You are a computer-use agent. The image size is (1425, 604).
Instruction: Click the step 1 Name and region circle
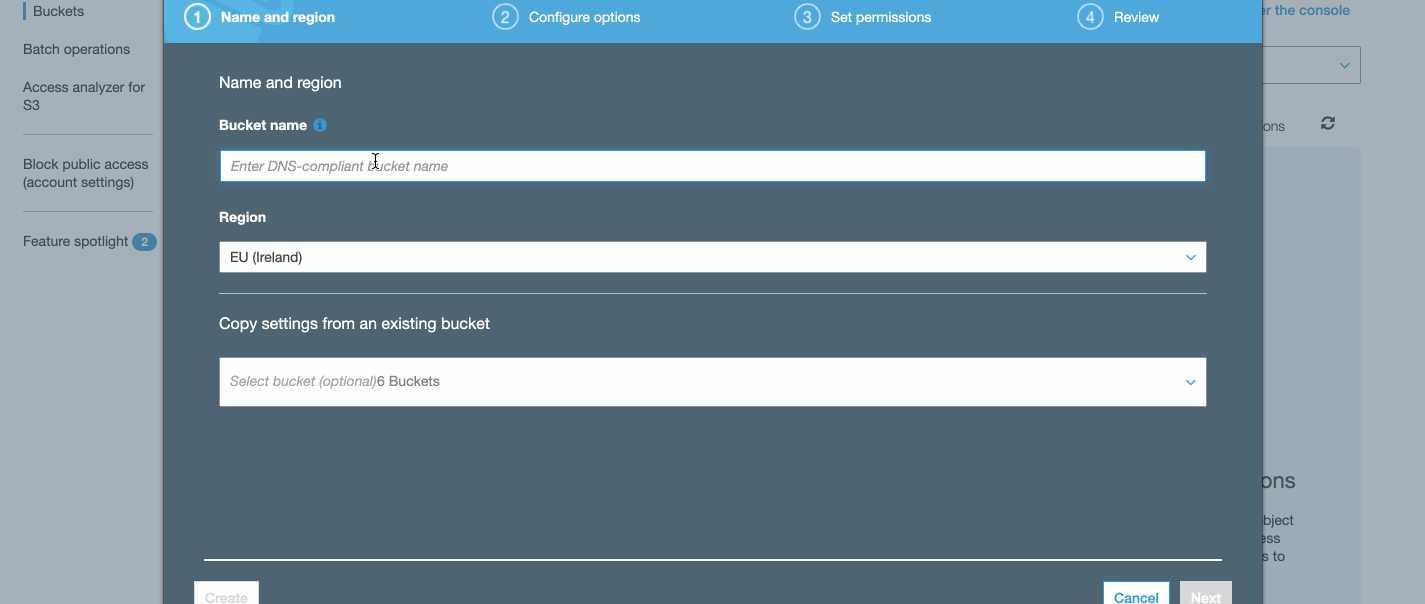point(196,17)
